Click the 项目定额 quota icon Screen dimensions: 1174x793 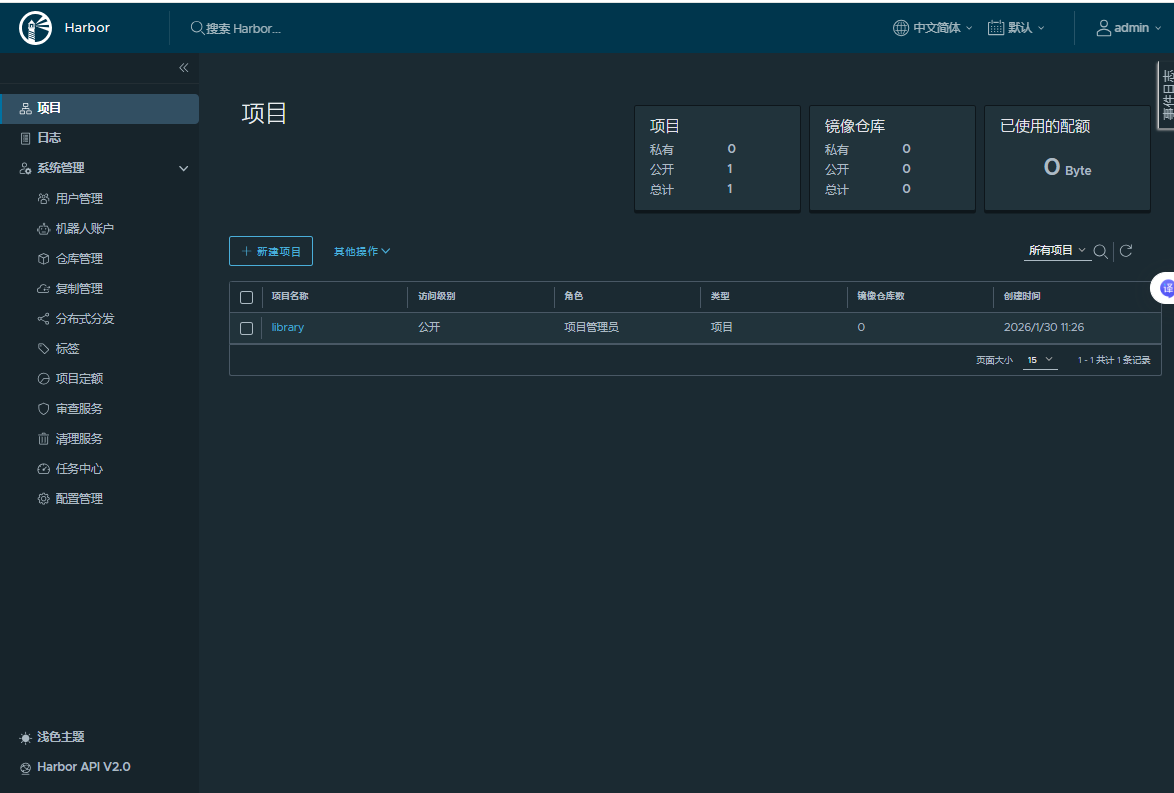(x=43, y=379)
